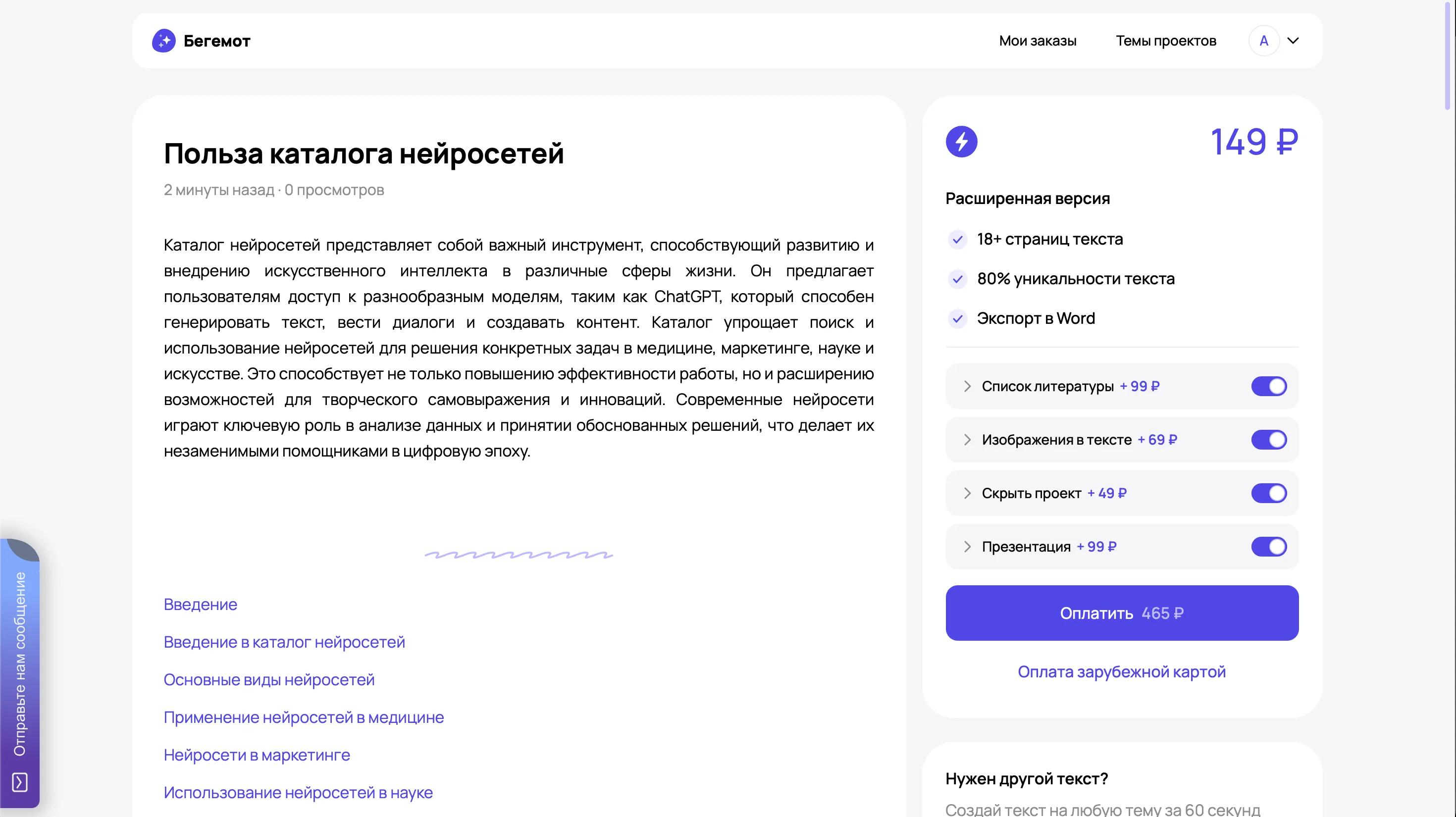This screenshot has width=1456, height=817.
Task: Click the Бегемот brand name
Action: [217, 41]
